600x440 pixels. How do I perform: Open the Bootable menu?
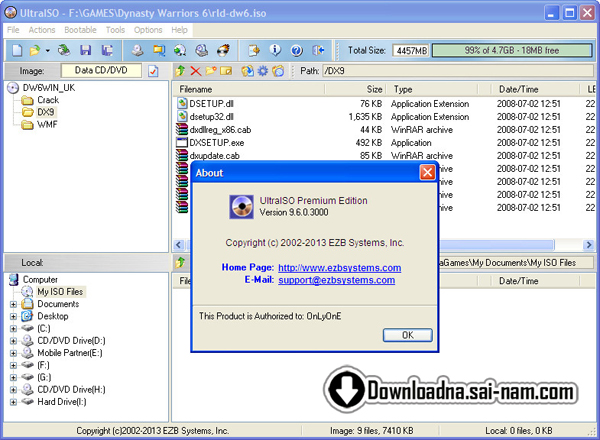80,30
